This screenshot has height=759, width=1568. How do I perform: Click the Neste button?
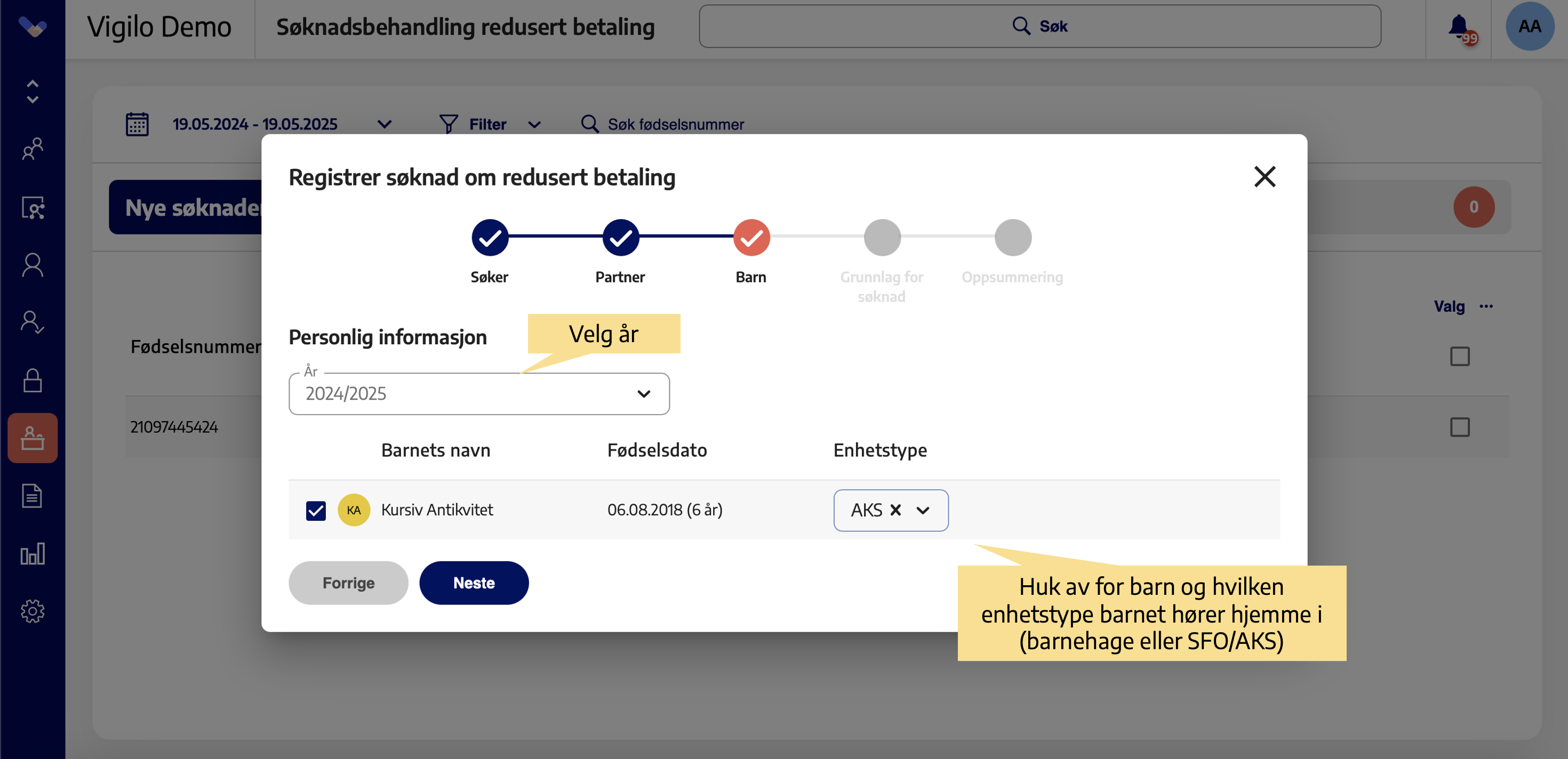[474, 583]
